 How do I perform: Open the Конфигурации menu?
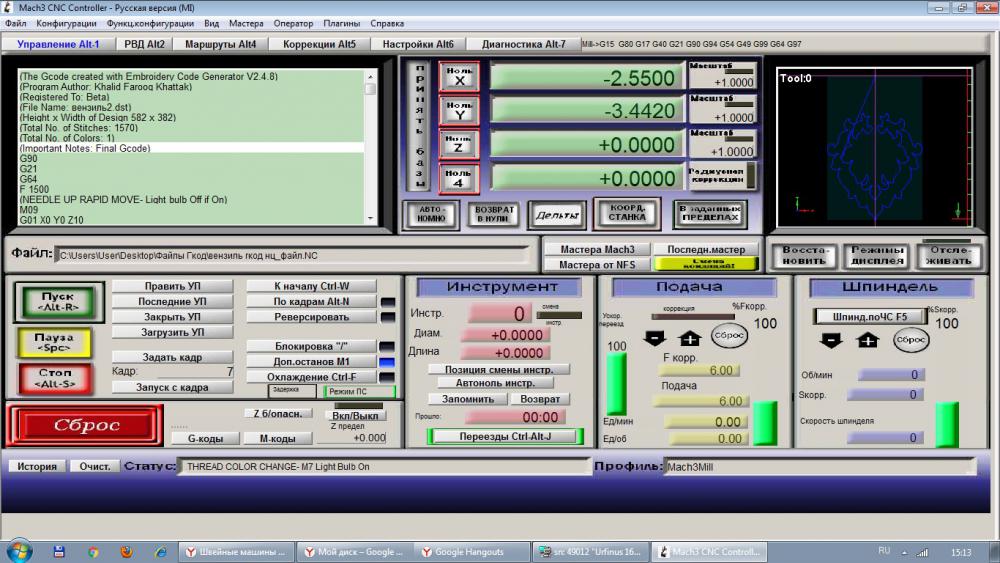point(66,24)
